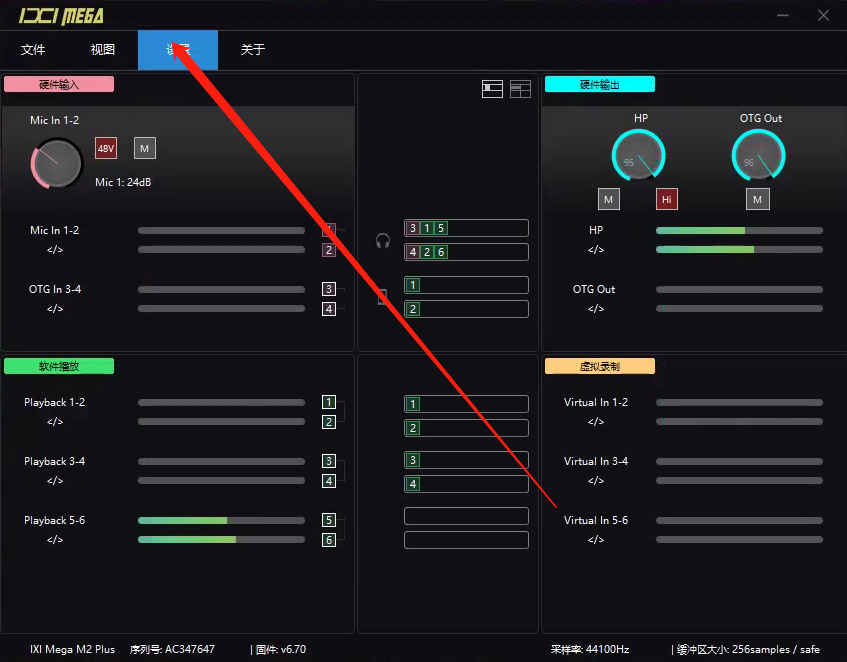
Task: Click 缓冲区大小: 256samples / safe status
Action: click(748, 649)
